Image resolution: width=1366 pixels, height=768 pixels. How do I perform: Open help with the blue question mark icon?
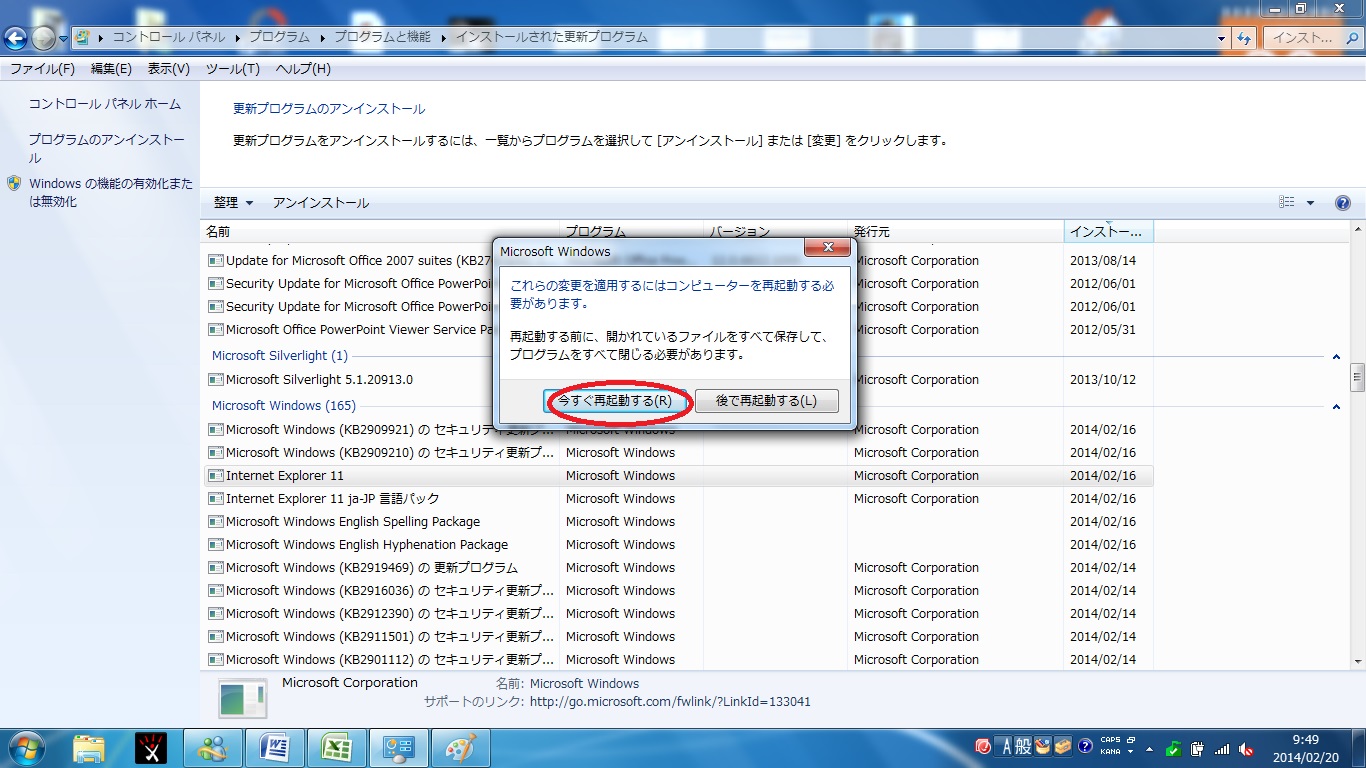(1343, 203)
